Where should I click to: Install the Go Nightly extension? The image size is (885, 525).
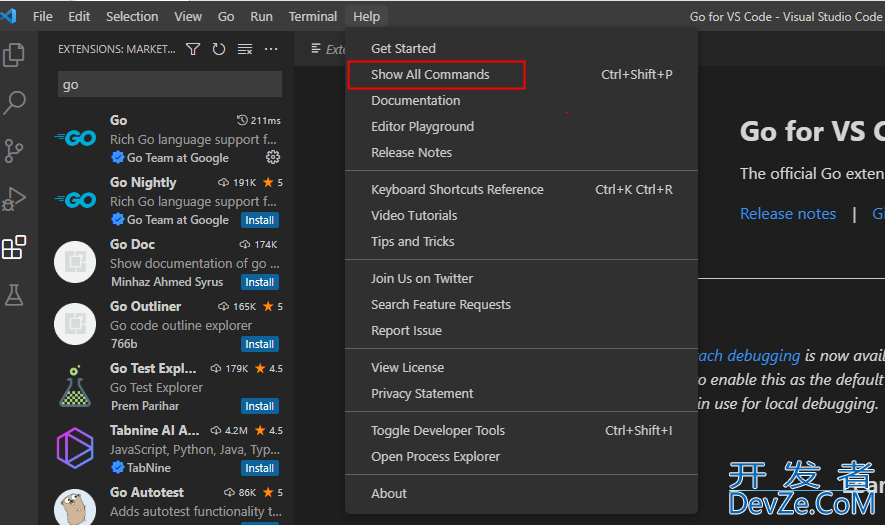pyautogui.click(x=260, y=220)
